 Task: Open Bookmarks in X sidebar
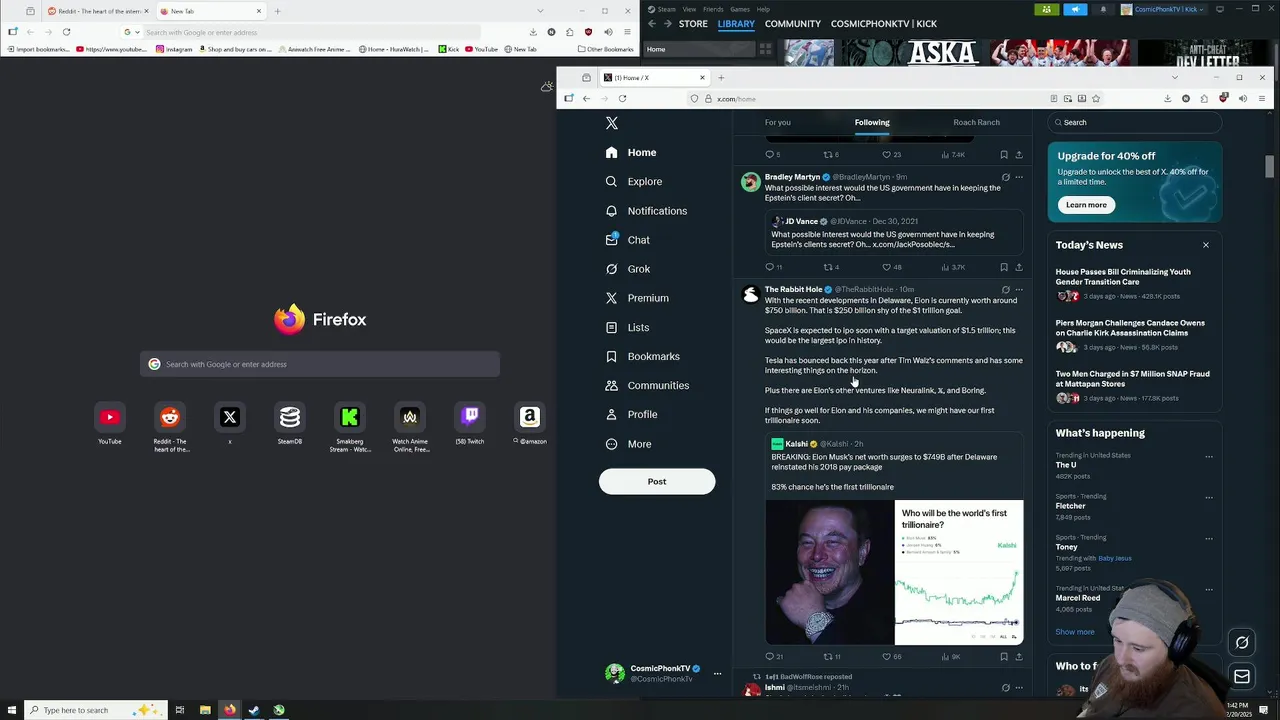[642, 356]
